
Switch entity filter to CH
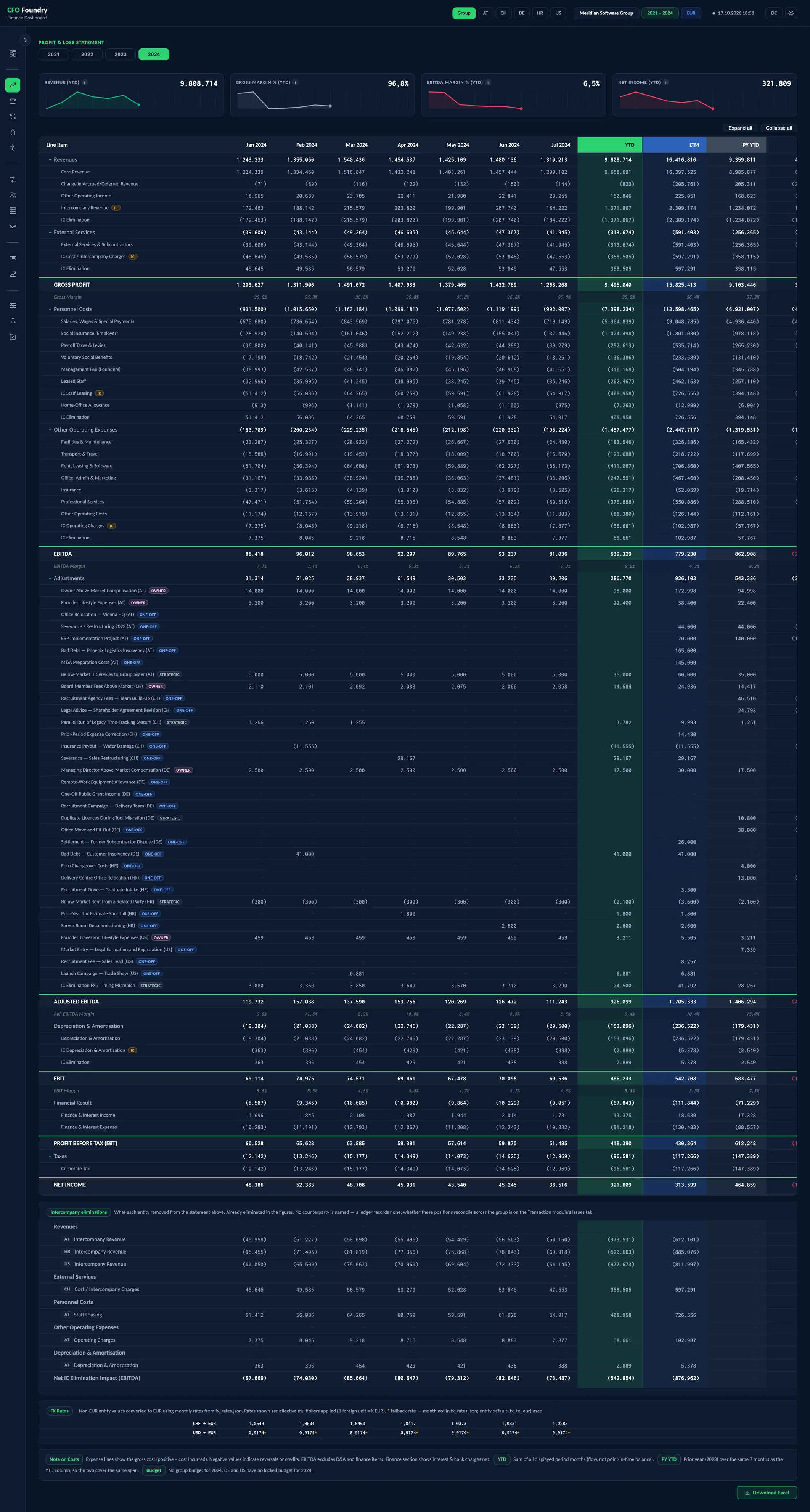pyautogui.click(x=503, y=13)
